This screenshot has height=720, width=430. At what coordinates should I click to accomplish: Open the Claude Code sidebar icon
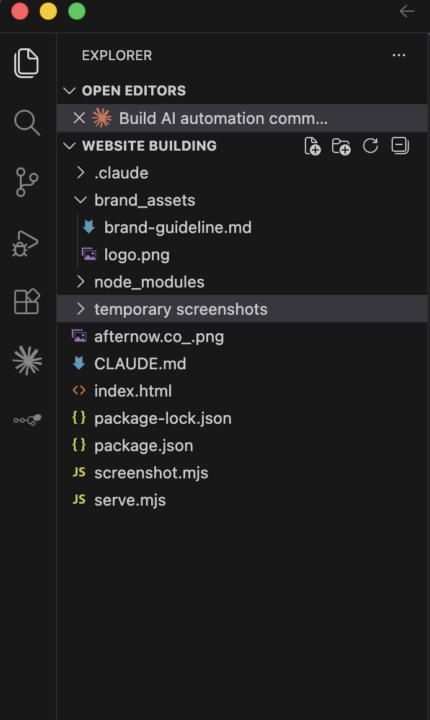[x=27, y=360]
